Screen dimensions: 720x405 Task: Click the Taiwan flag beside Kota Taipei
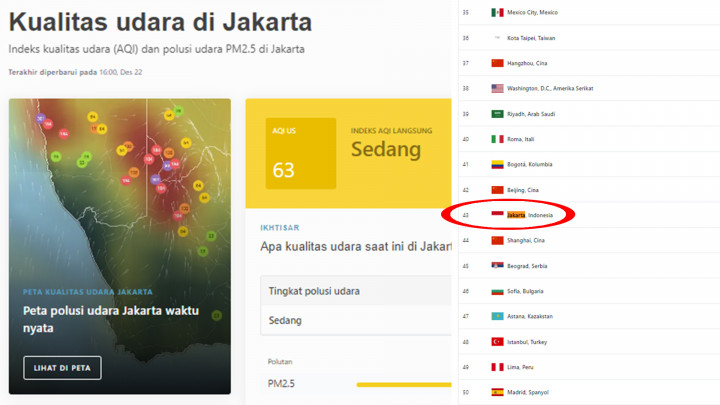coord(497,38)
